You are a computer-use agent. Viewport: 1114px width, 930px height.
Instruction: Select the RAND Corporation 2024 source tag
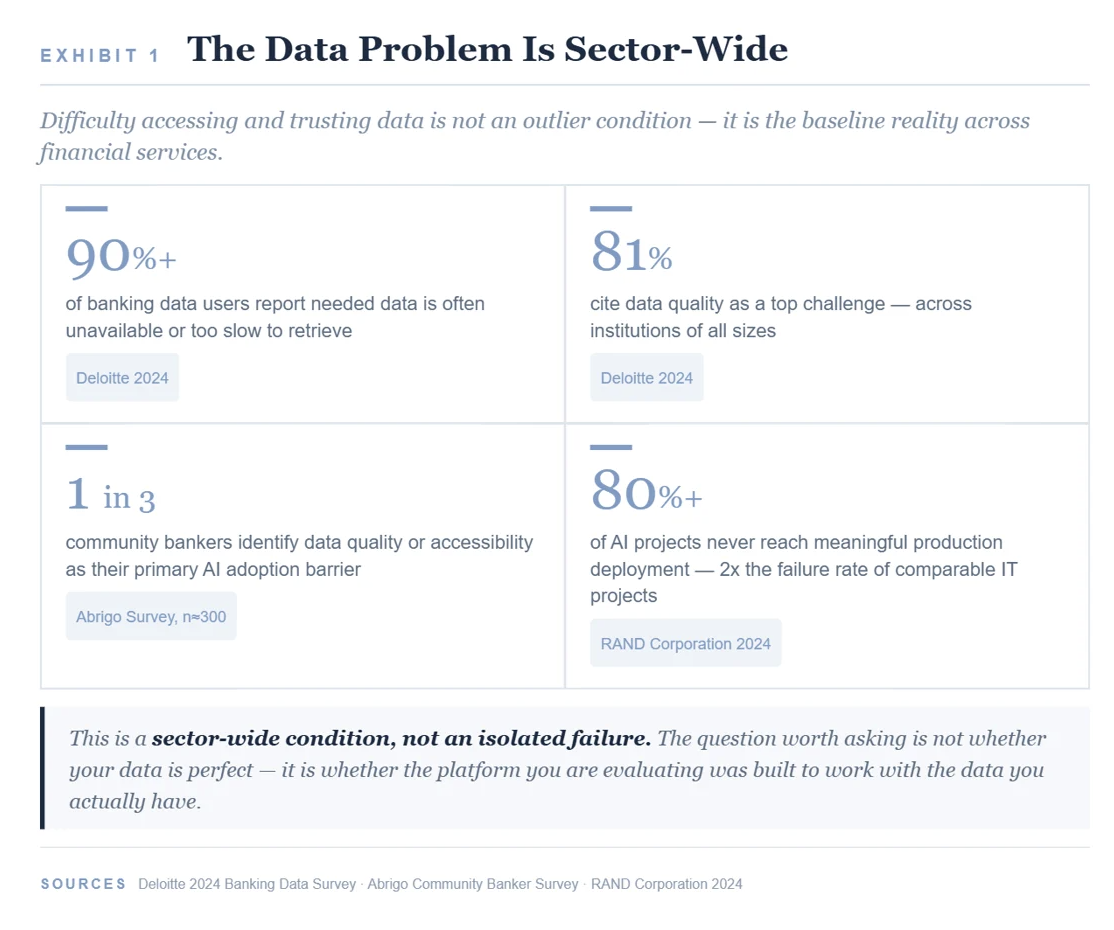coord(686,643)
